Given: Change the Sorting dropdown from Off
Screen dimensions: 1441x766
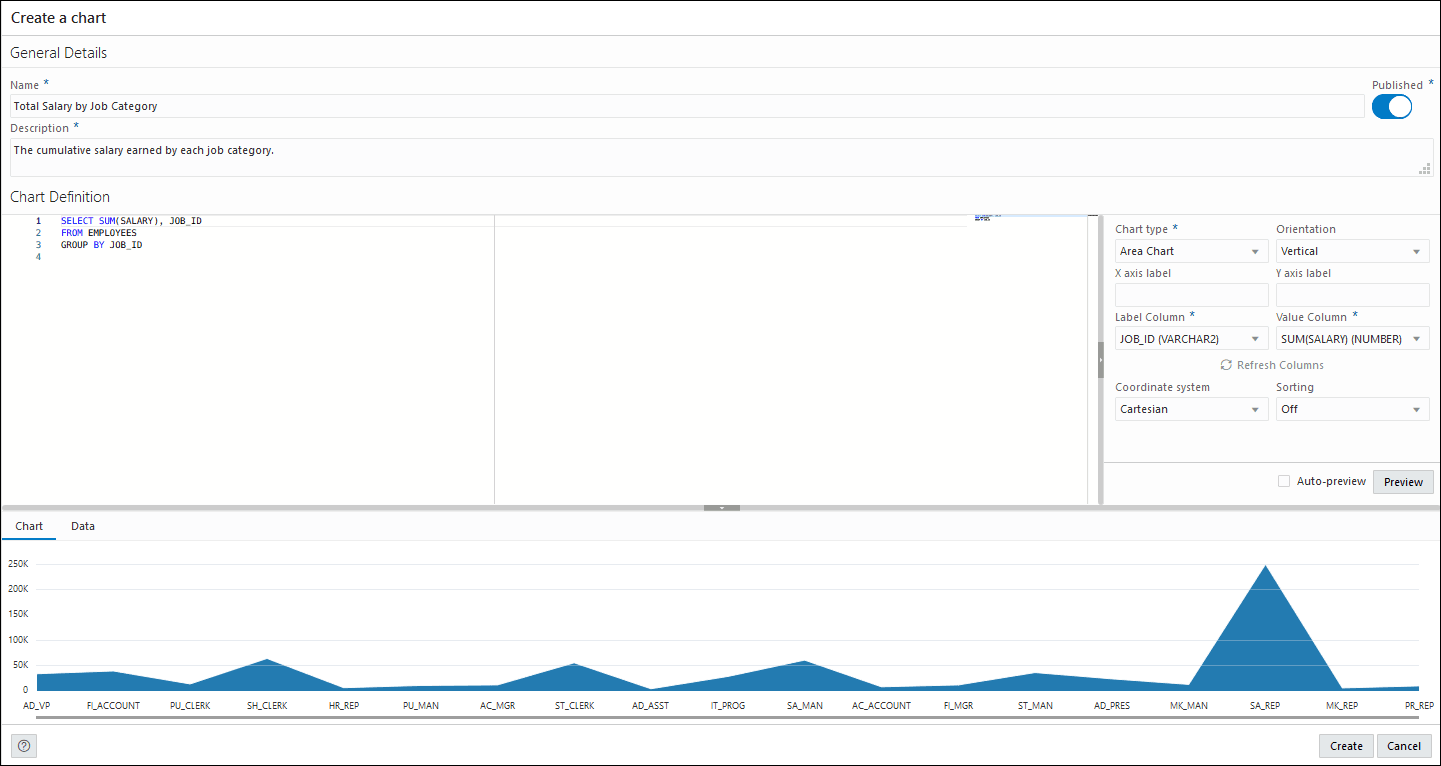Looking at the screenshot, I should point(1352,408).
